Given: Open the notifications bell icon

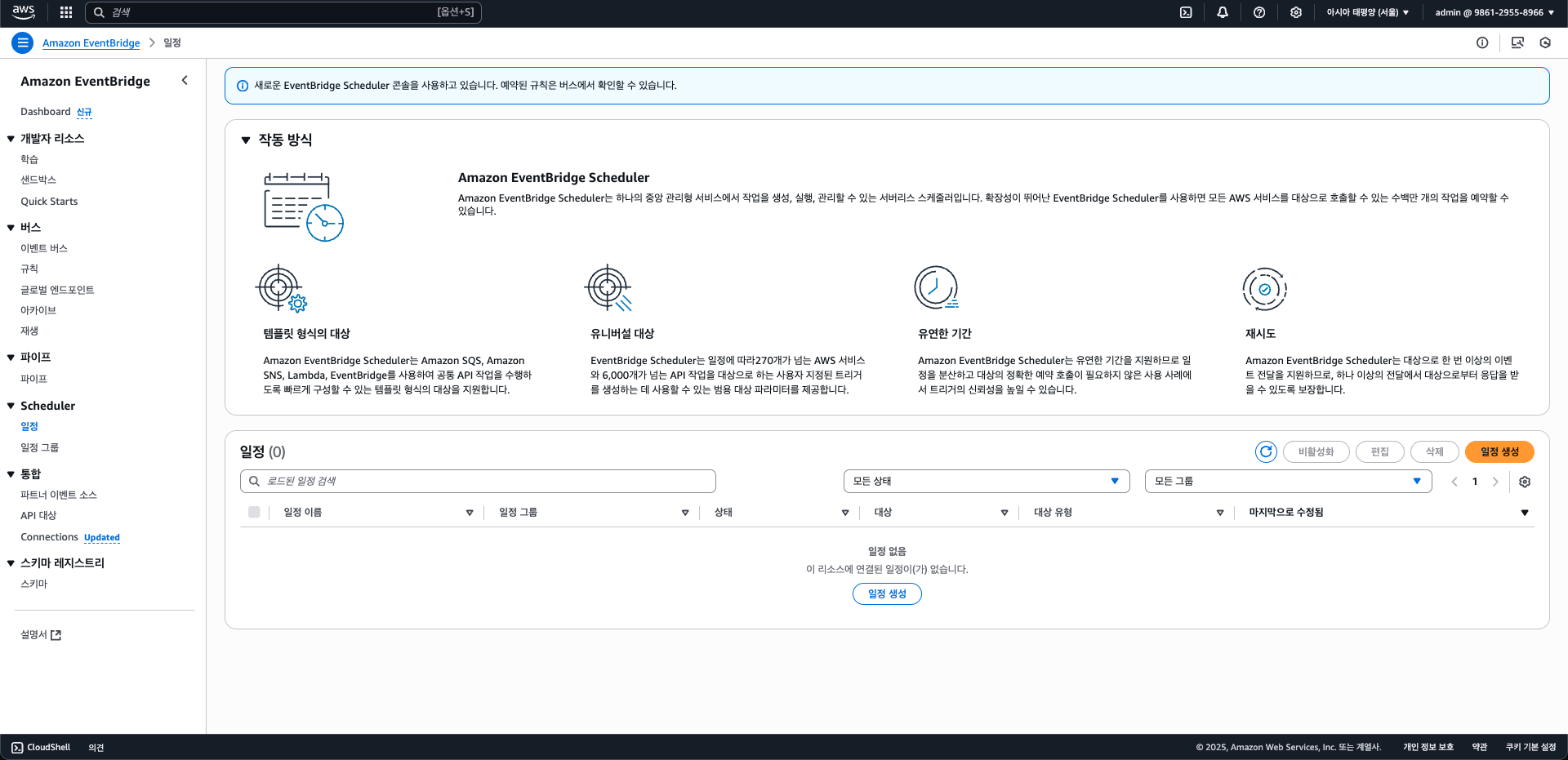Looking at the screenshot, I should tap(1223, 12).
